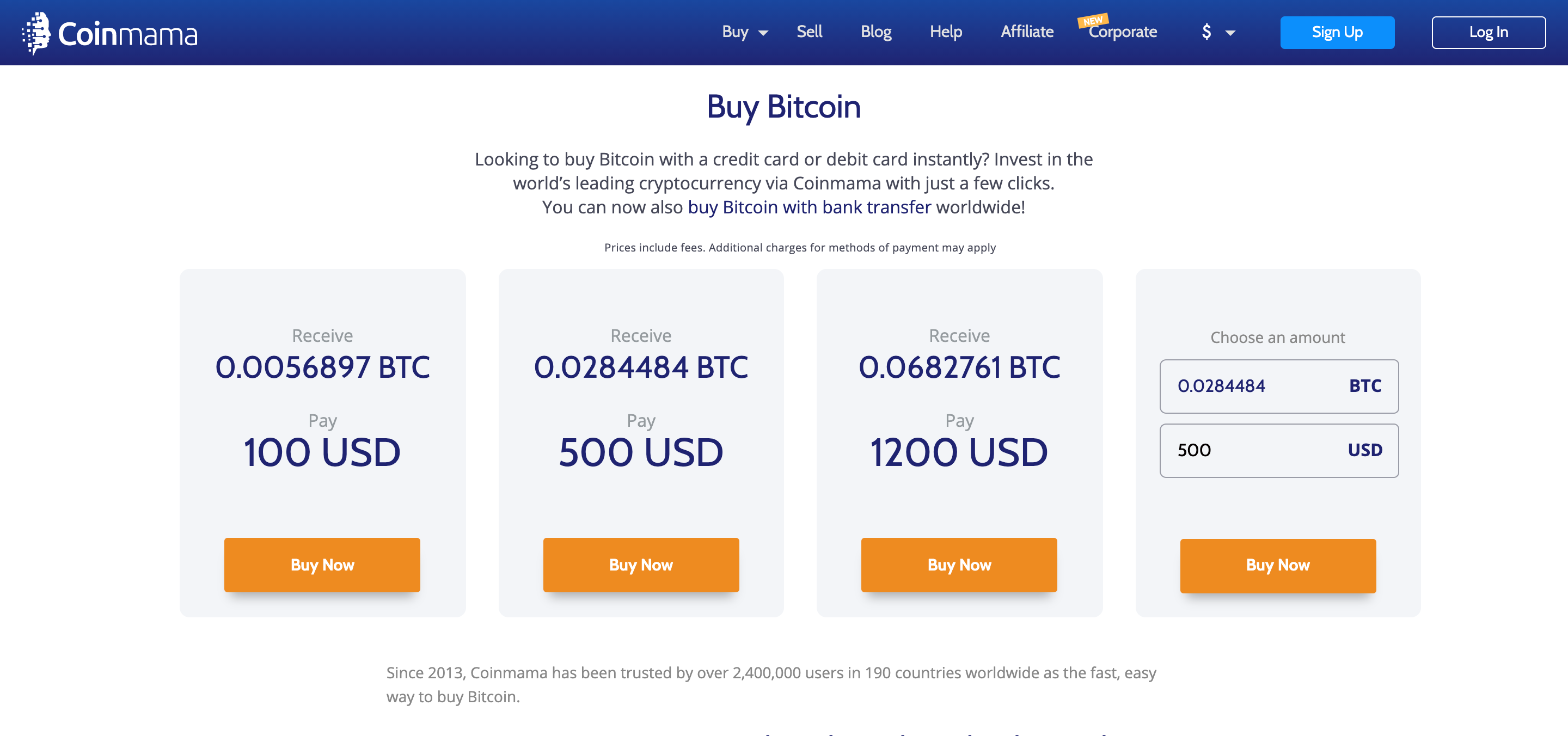Screen dimensions: 1568x736
Task: Buy Now for 500 USD package
Action: click(x=641, y=565)
